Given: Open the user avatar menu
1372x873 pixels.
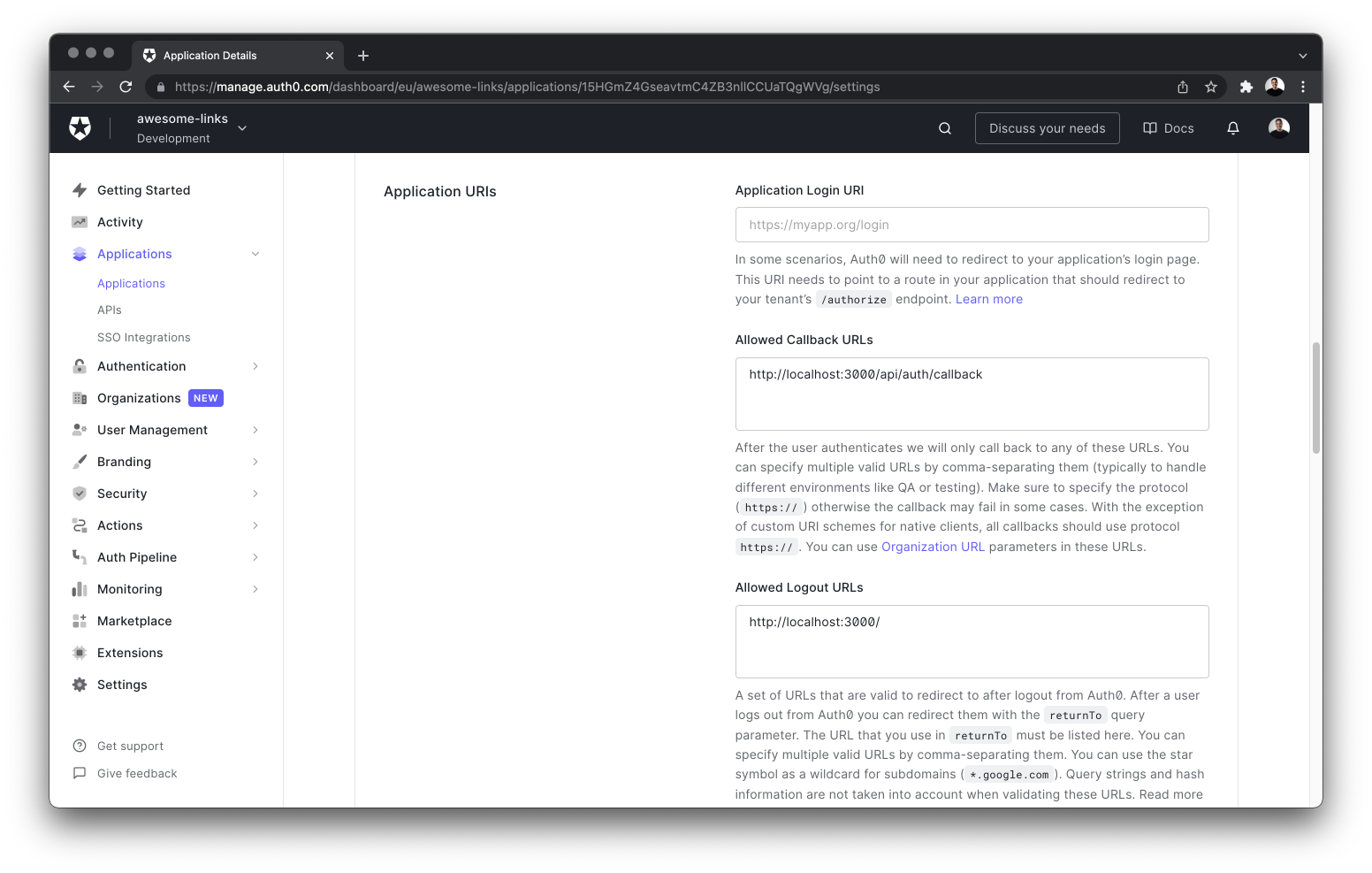Looking at the screenshot, I should tap(1278, 127).
